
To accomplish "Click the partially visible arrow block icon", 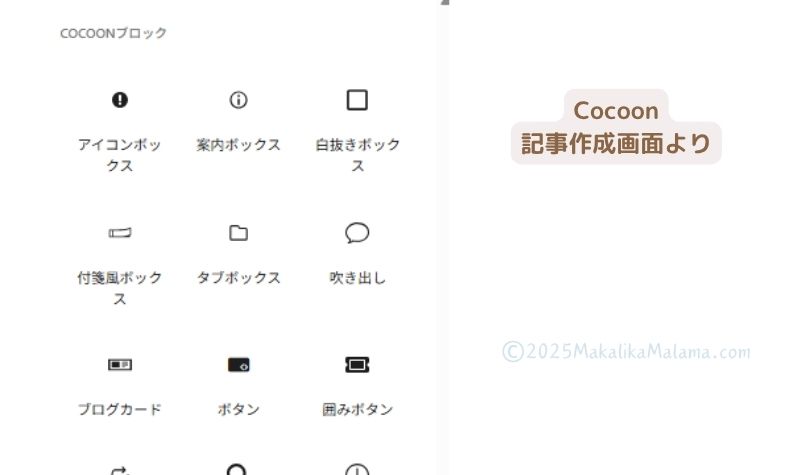I will [120, 470].
